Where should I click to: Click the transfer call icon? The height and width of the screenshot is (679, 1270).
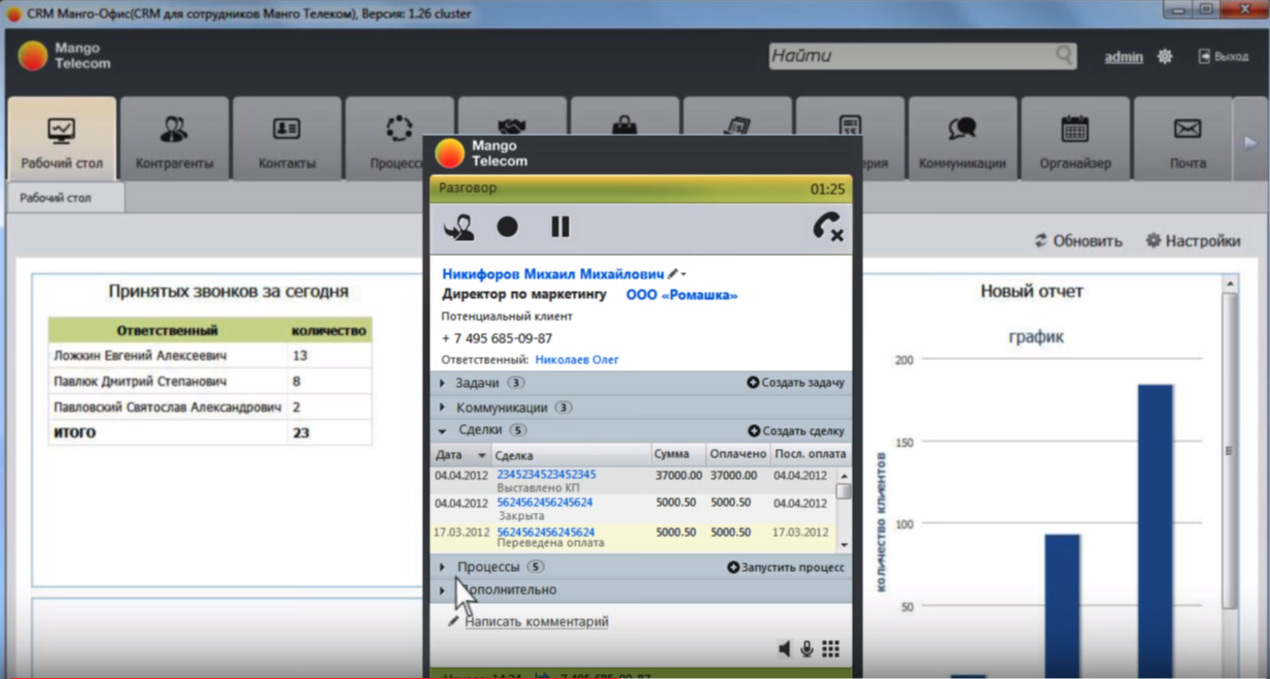459,228
